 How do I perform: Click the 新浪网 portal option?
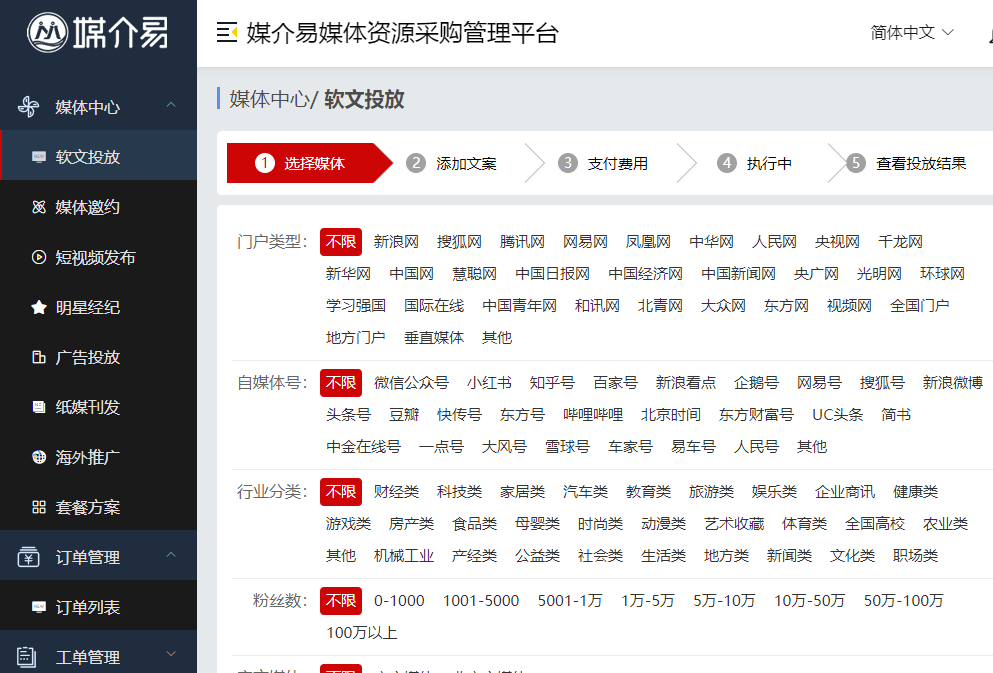coord(396,242)
